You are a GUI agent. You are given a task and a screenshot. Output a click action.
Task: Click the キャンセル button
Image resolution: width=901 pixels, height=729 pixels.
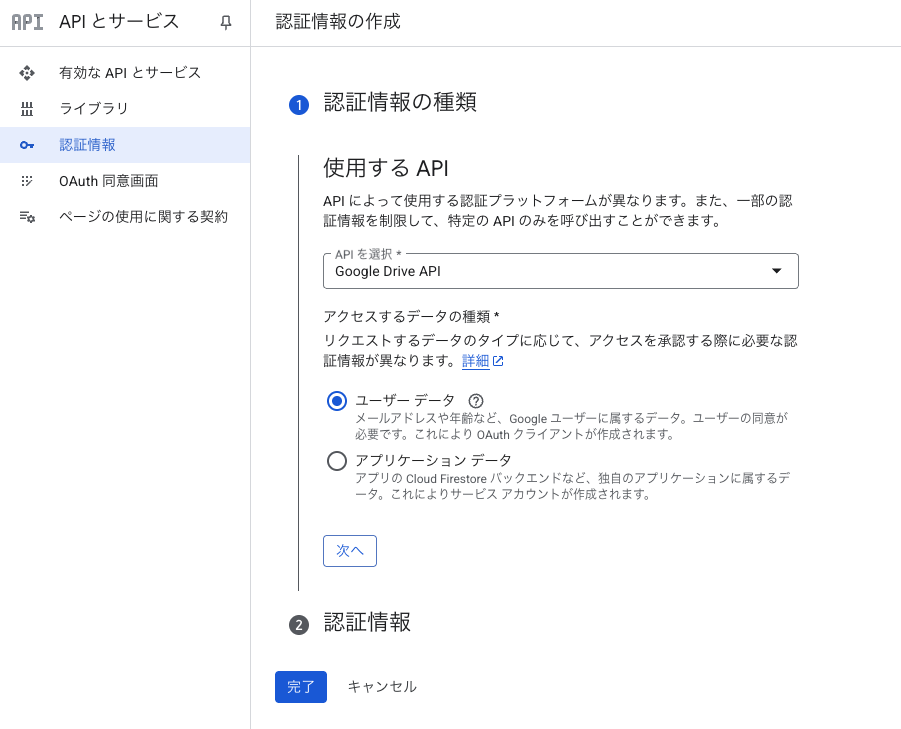coord(382,687)
